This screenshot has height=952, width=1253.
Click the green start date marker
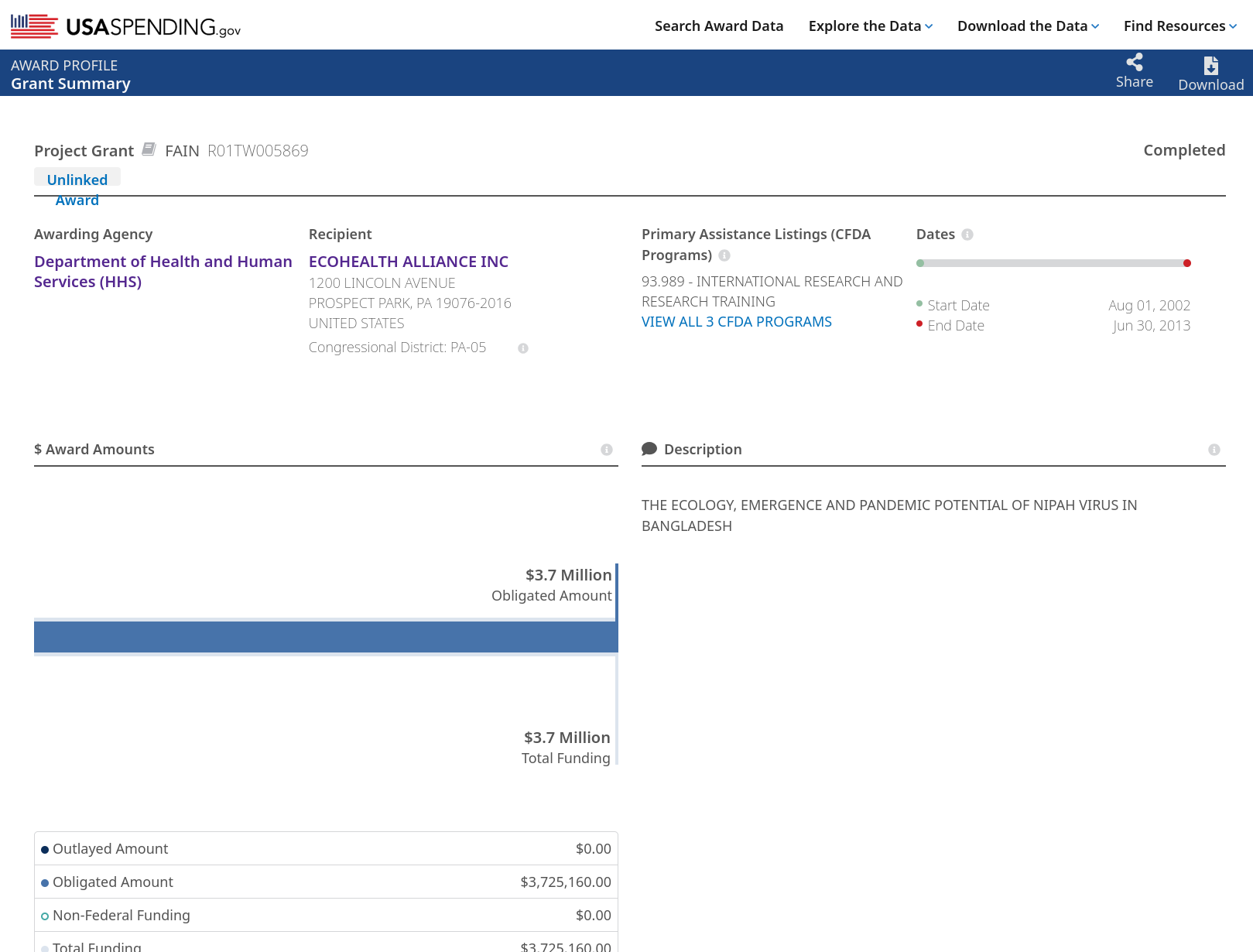pyautogui.click(x=920, y=263)
